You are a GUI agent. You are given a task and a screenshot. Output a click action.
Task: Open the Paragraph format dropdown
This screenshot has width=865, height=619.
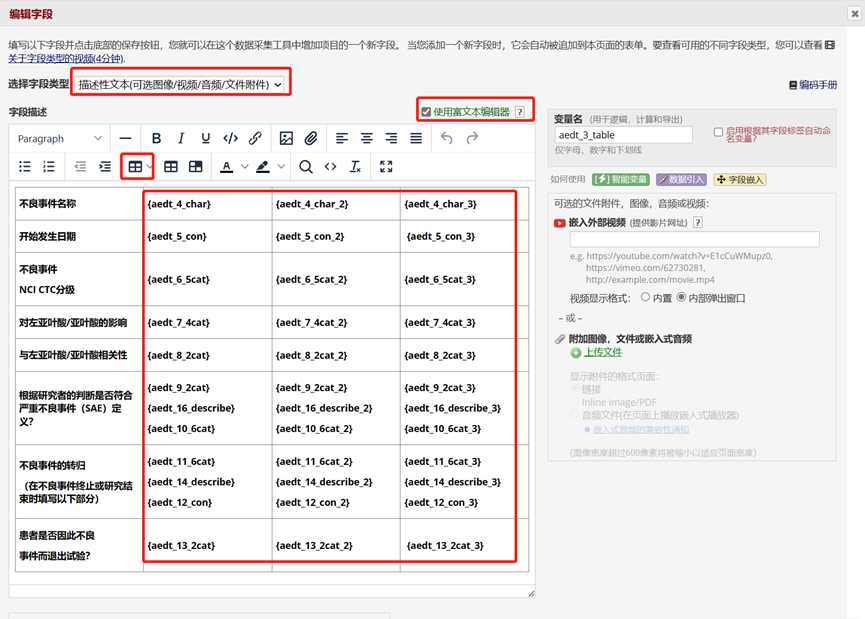[60, 138]
